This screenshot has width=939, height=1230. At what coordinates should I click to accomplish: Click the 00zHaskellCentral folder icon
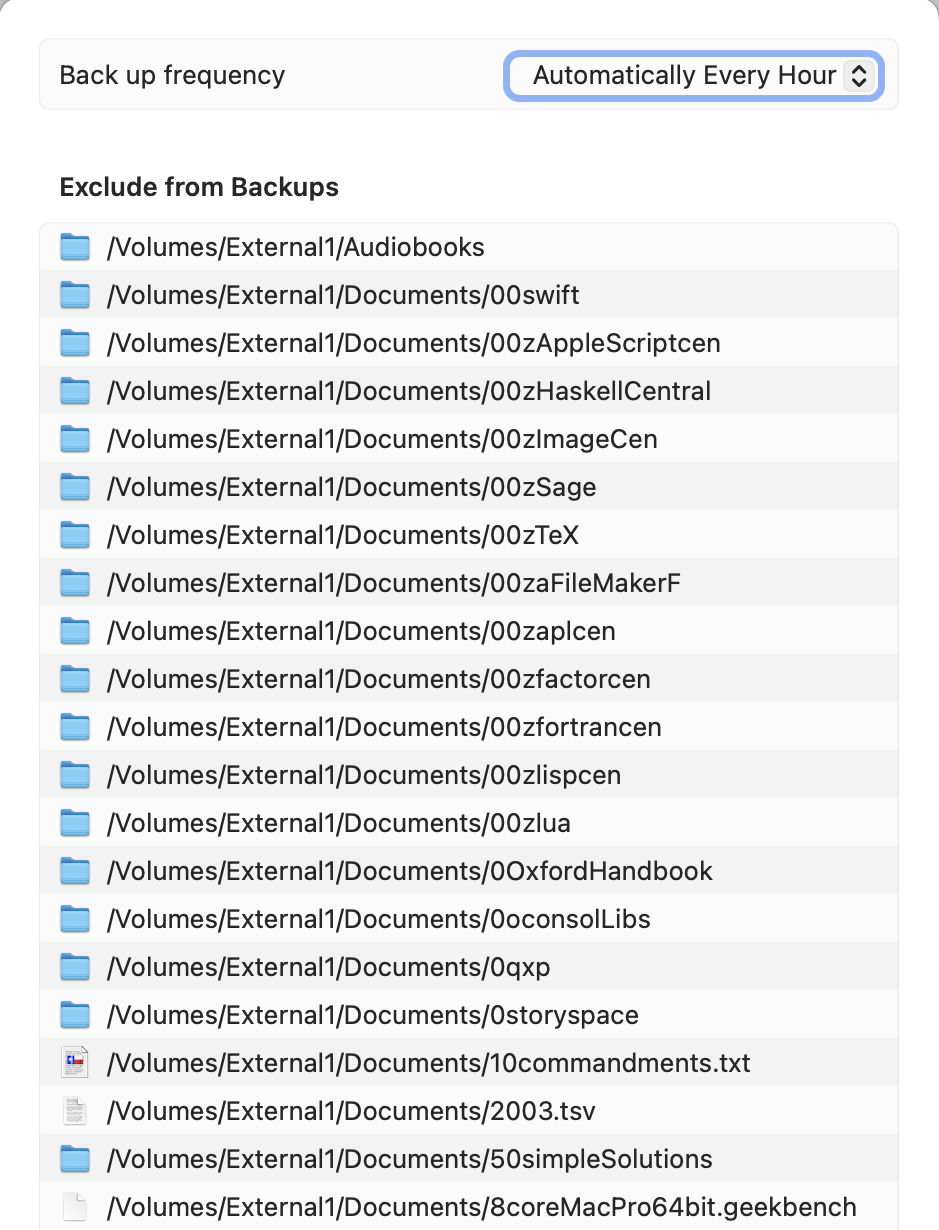coord(75,391)
